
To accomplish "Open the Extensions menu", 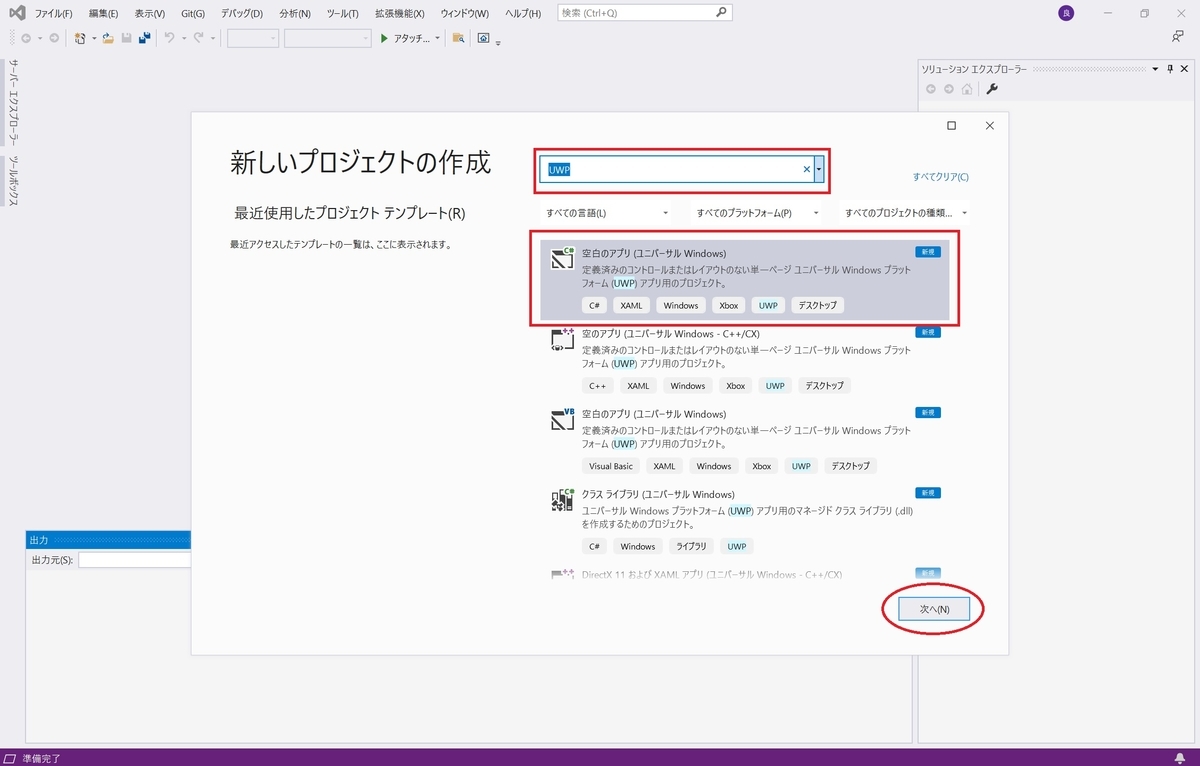I will (399, 14).
